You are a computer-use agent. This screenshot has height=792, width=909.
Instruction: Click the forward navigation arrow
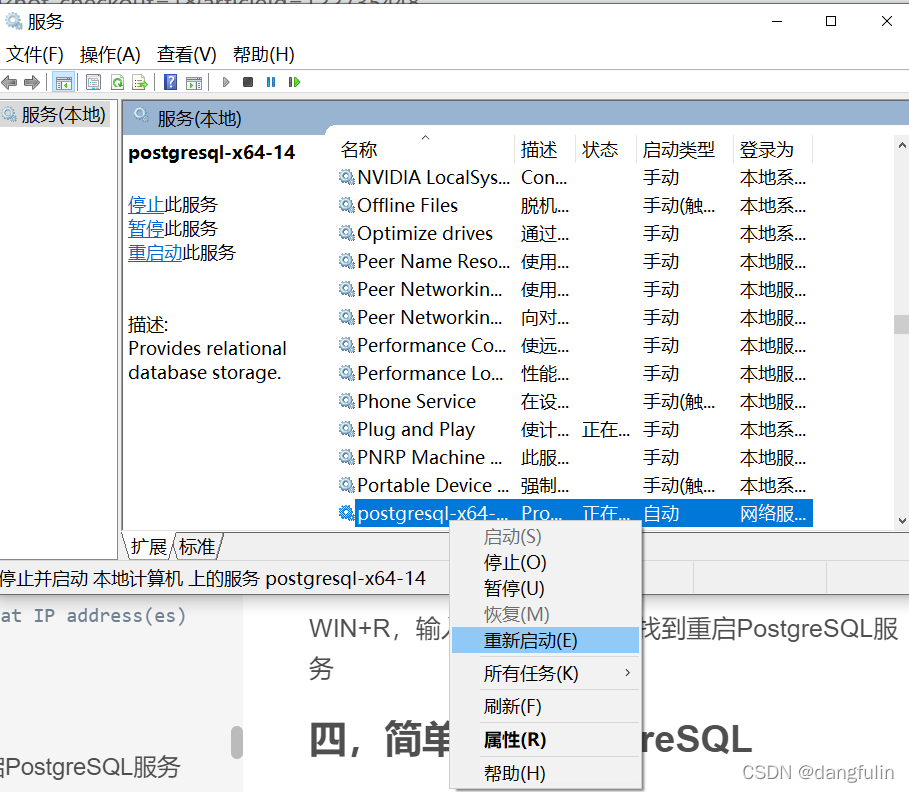pyautogui.click(x=31, y=81)
